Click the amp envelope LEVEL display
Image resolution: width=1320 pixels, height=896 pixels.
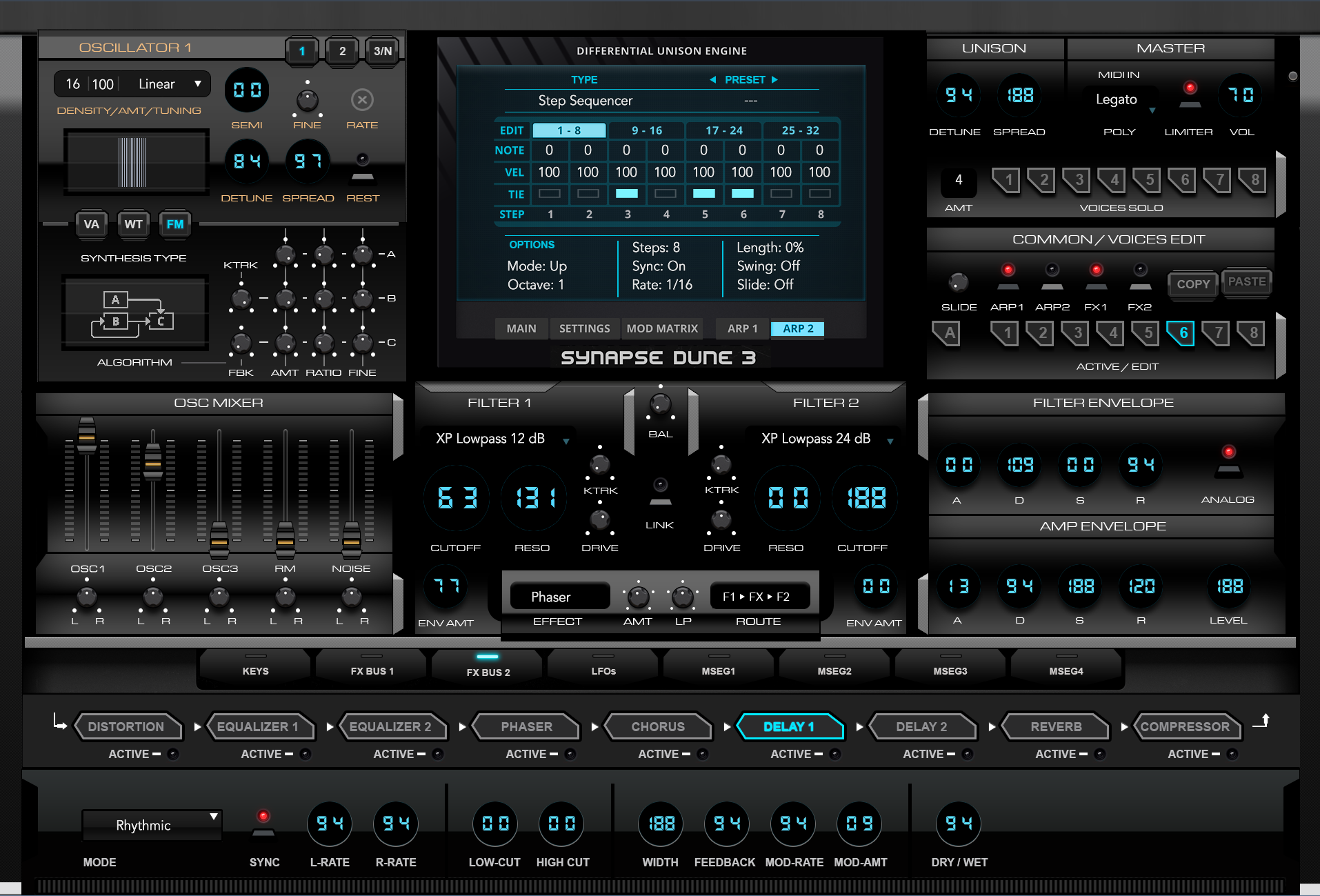1229,587
